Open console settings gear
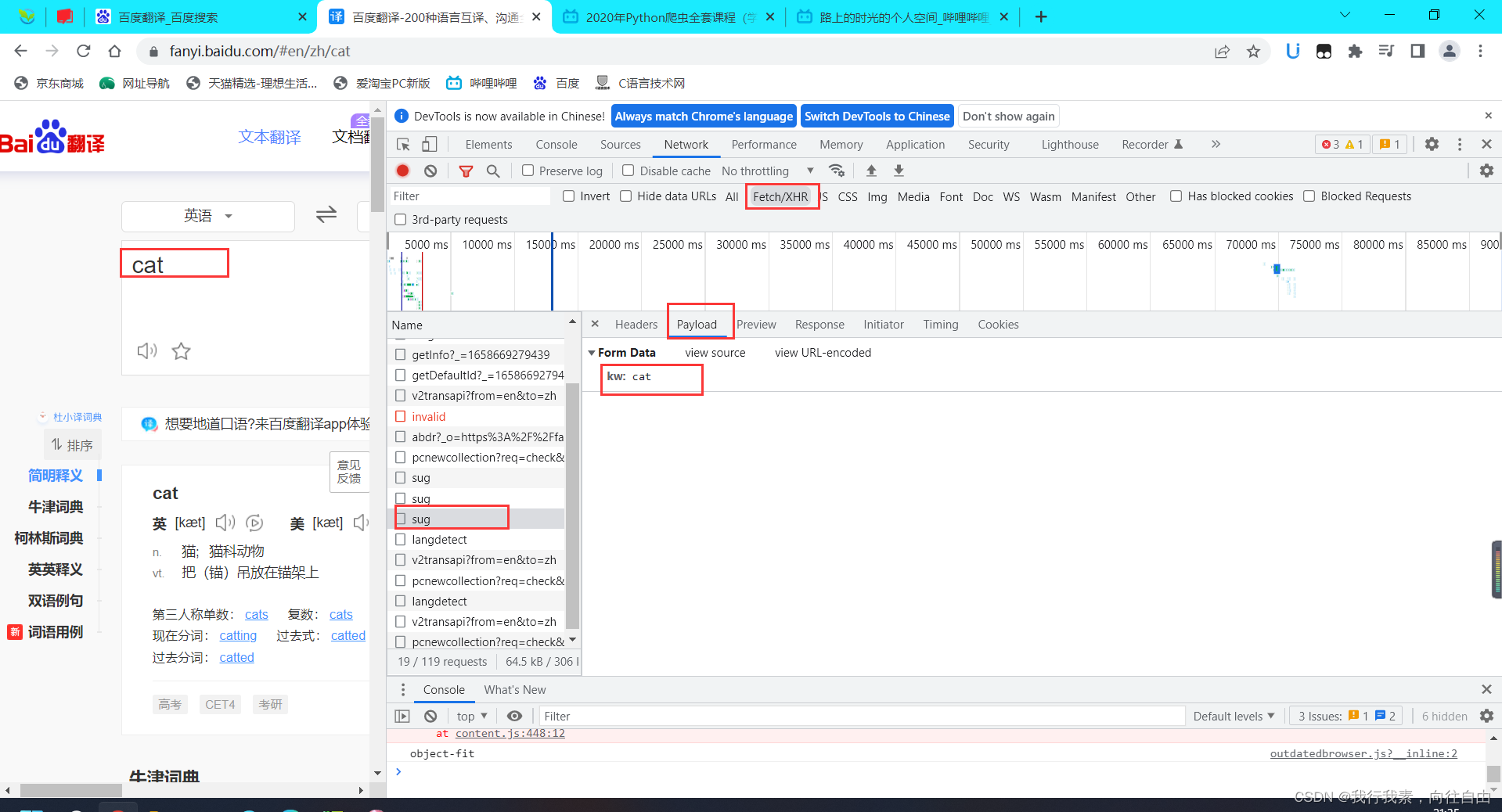 tap(1486, 716)
